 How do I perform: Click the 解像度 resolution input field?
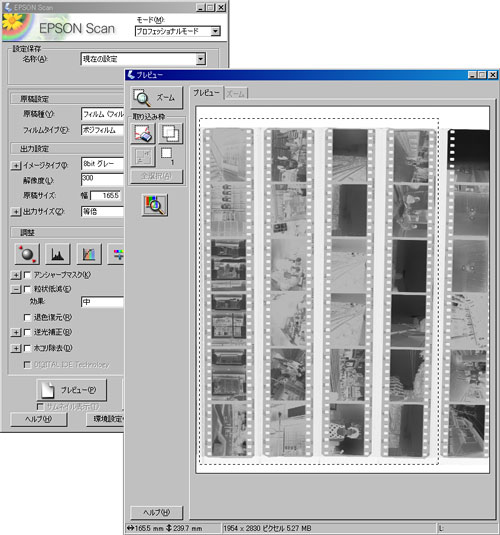102,179
